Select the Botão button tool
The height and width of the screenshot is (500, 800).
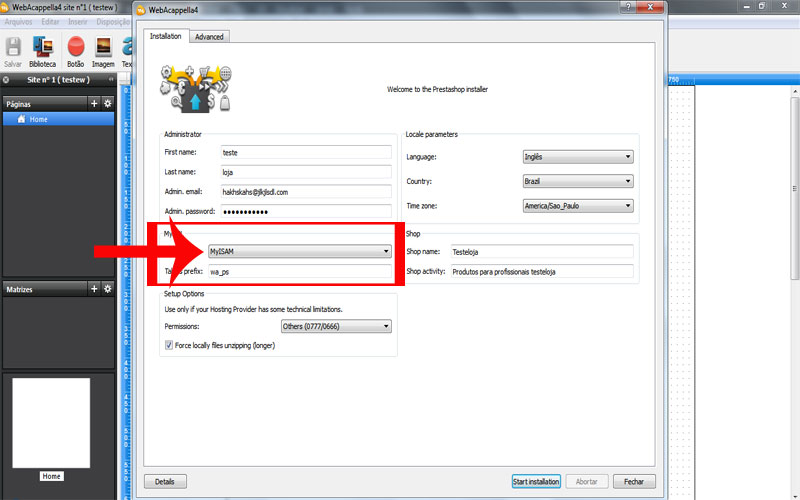point(76,47)
